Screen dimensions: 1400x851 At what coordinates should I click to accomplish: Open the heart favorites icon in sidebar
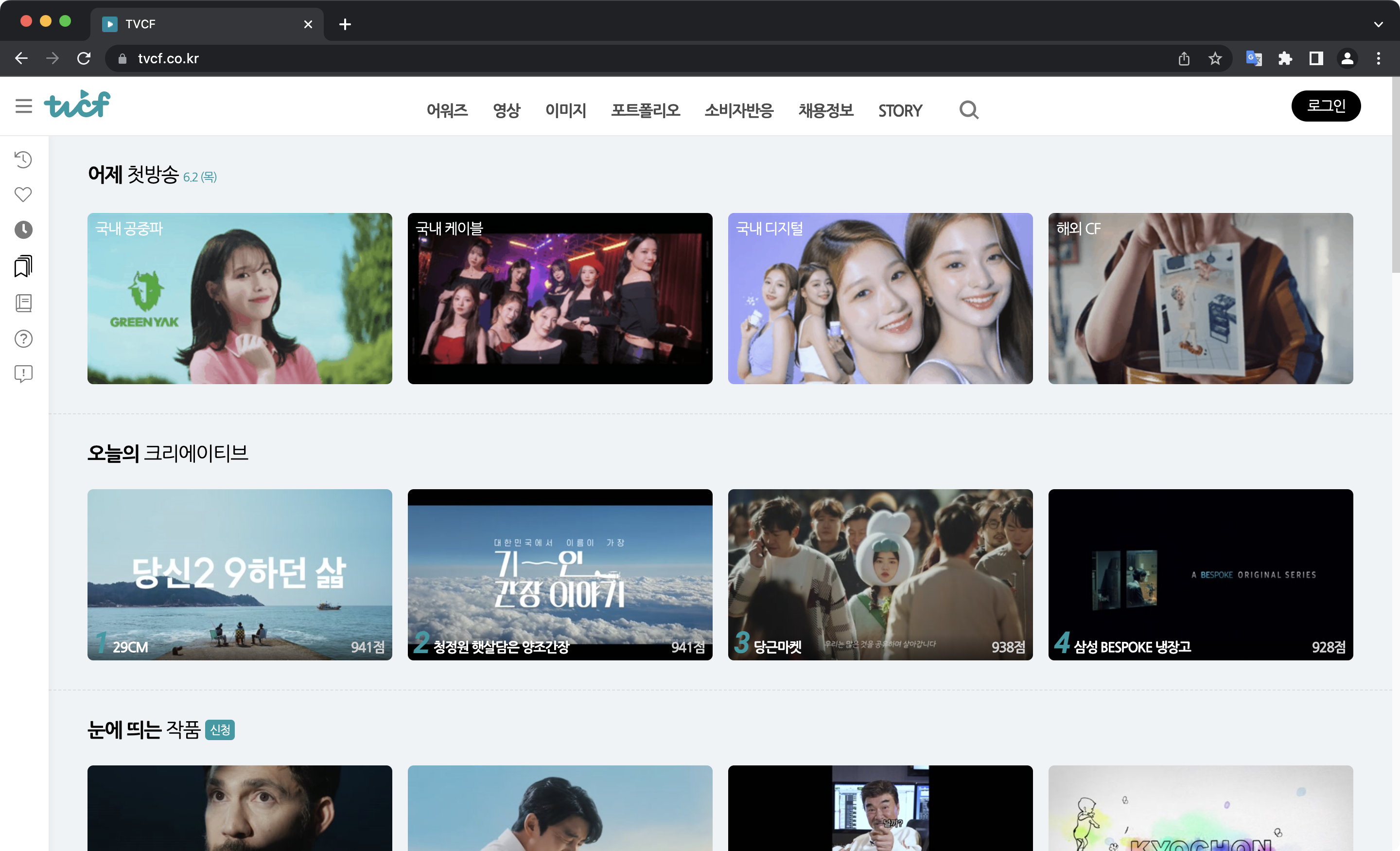click(23, 195)
